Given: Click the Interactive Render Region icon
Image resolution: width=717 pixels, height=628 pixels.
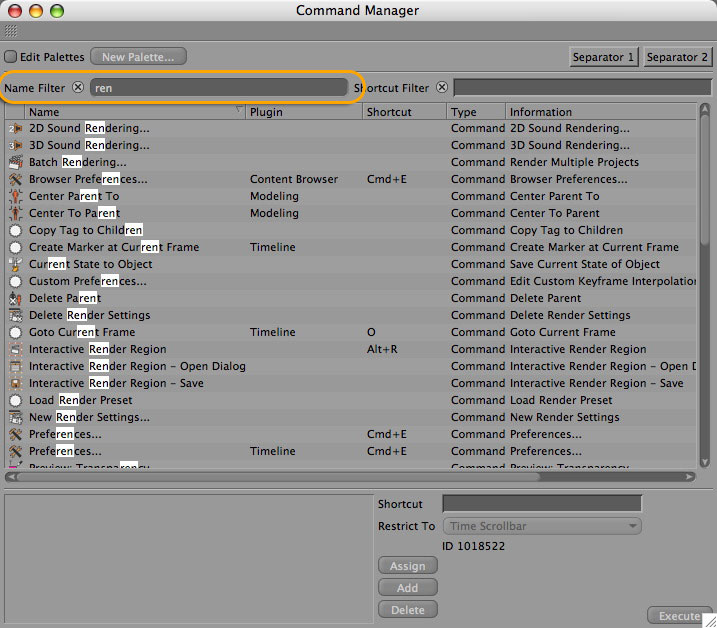Looking at the screenshot, I should pyautogui.click(x=15, y=349).
